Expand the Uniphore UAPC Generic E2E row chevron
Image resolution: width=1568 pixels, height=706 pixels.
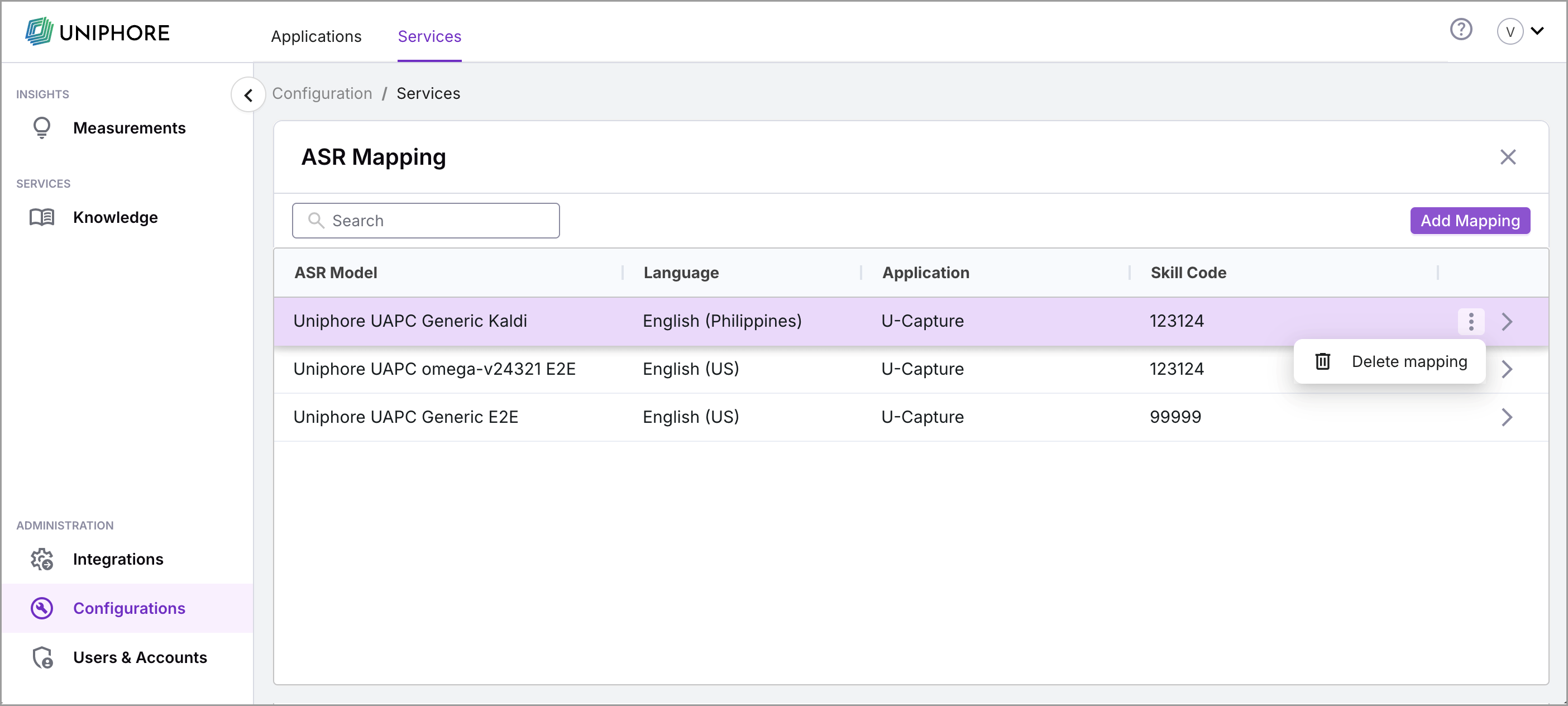1507,417
